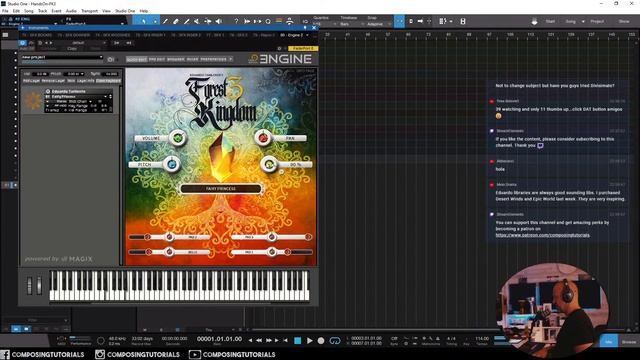Screen dimensions: 640x360
Task: Click the YouTube icon in banner
Action: point(194,354)
